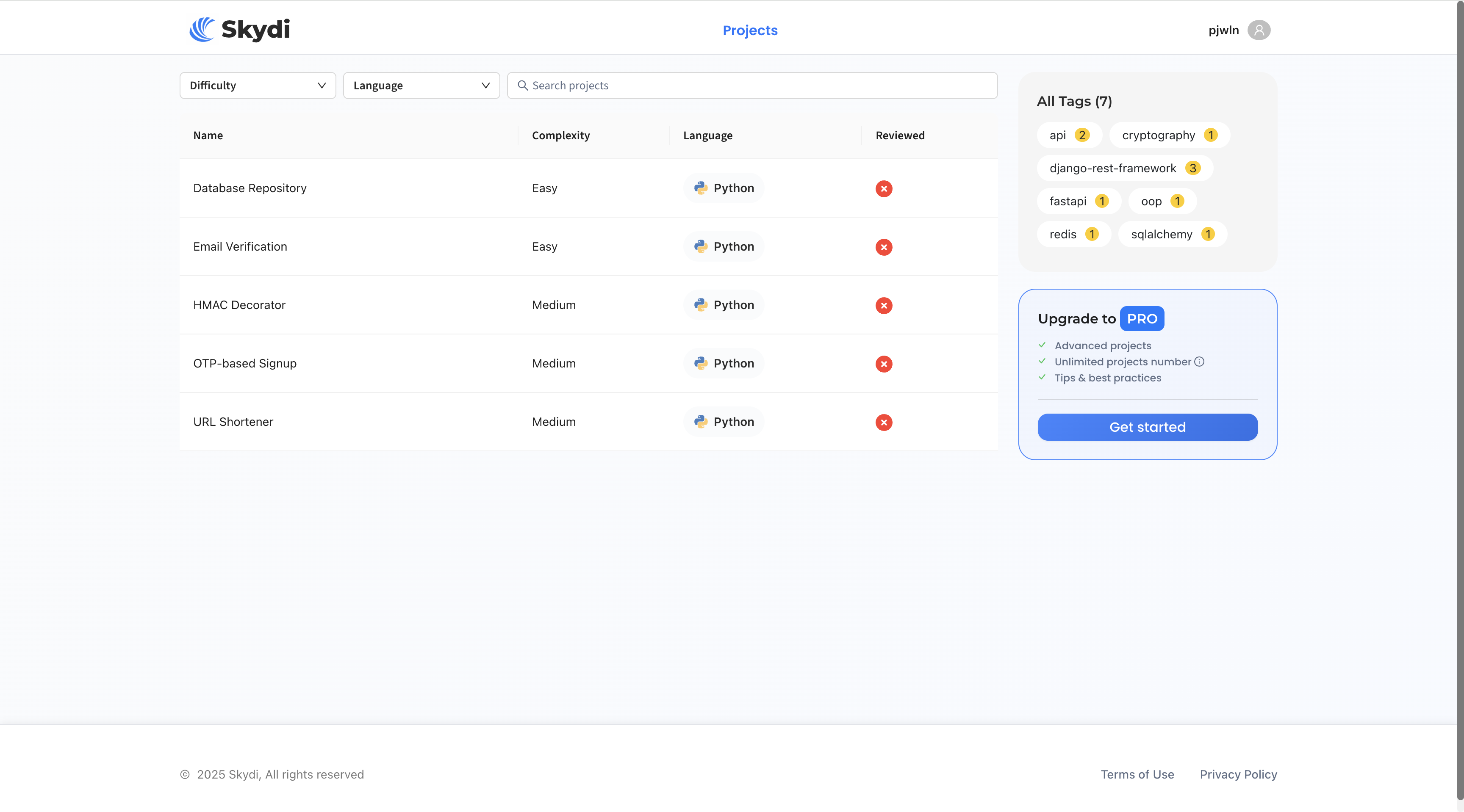Click the red not-reviewed icon for Database Repository
The width and height of the screenshot is (1464, 812).
click(884, 188)
